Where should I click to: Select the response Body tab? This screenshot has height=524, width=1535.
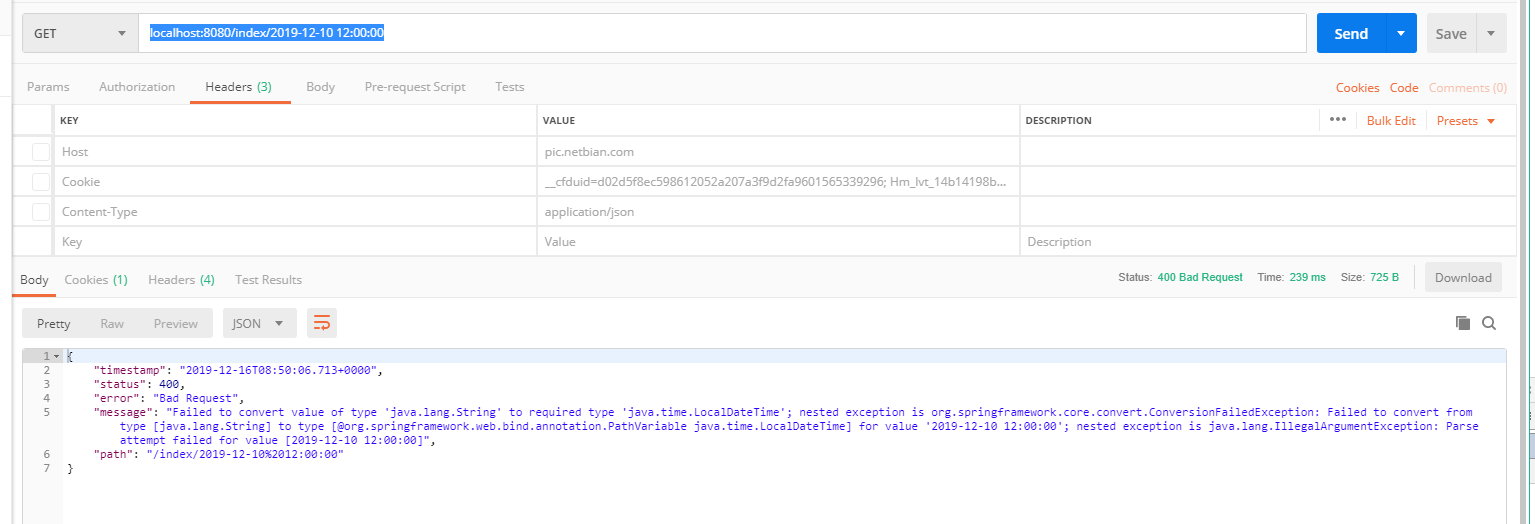pyautogui.click(x=34, y=280)
